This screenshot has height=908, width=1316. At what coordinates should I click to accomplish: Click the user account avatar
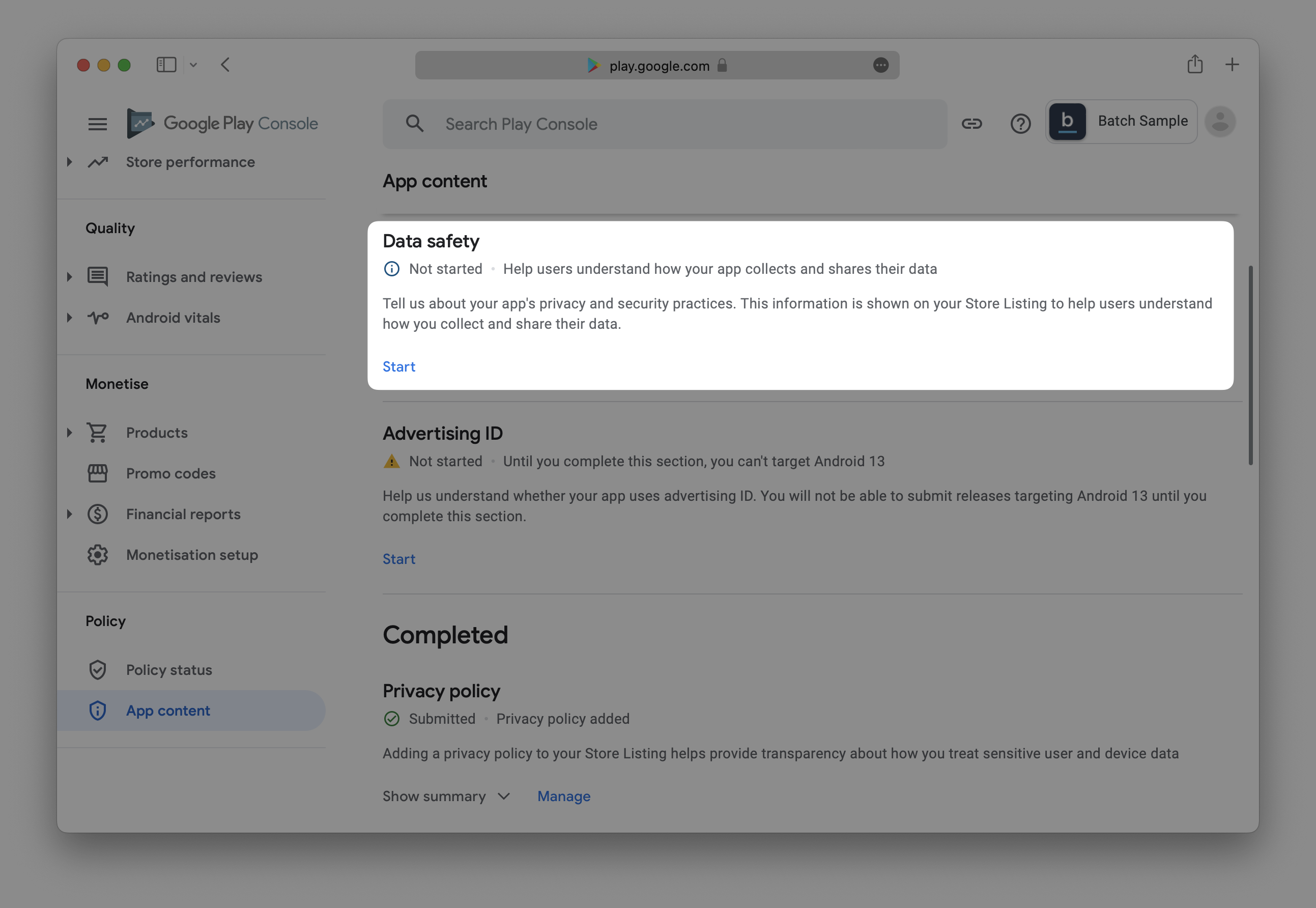pyautogui.click(x=1220, y=122)
